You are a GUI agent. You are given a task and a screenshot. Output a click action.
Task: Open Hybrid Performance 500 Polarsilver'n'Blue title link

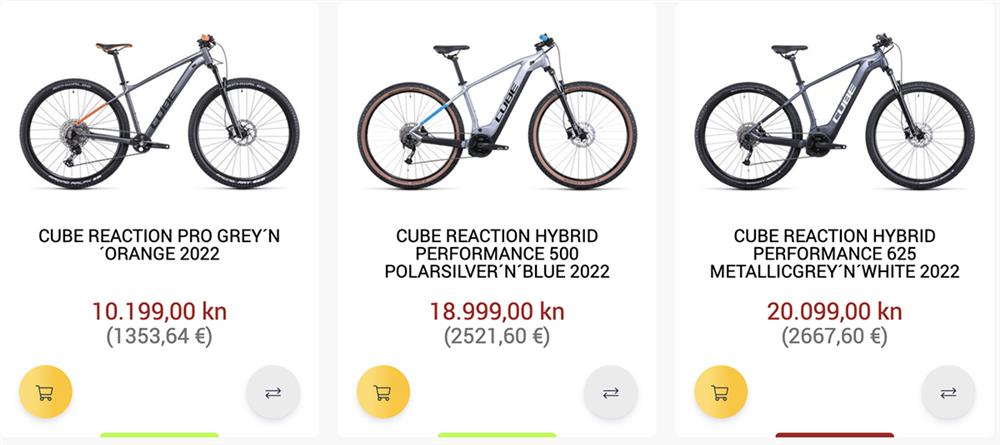pos(497,254)
